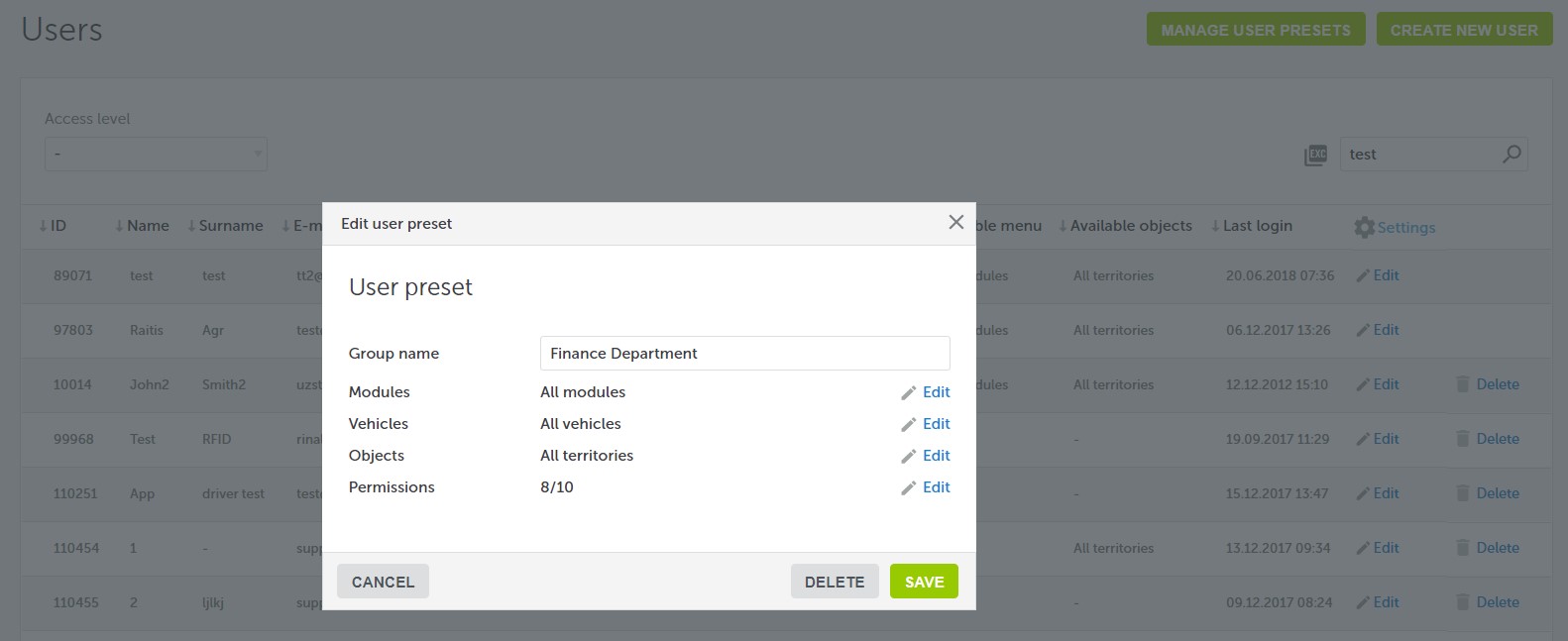Click the Excel export icon
Screen dimensions: 1568x641
pos(1315,155)
